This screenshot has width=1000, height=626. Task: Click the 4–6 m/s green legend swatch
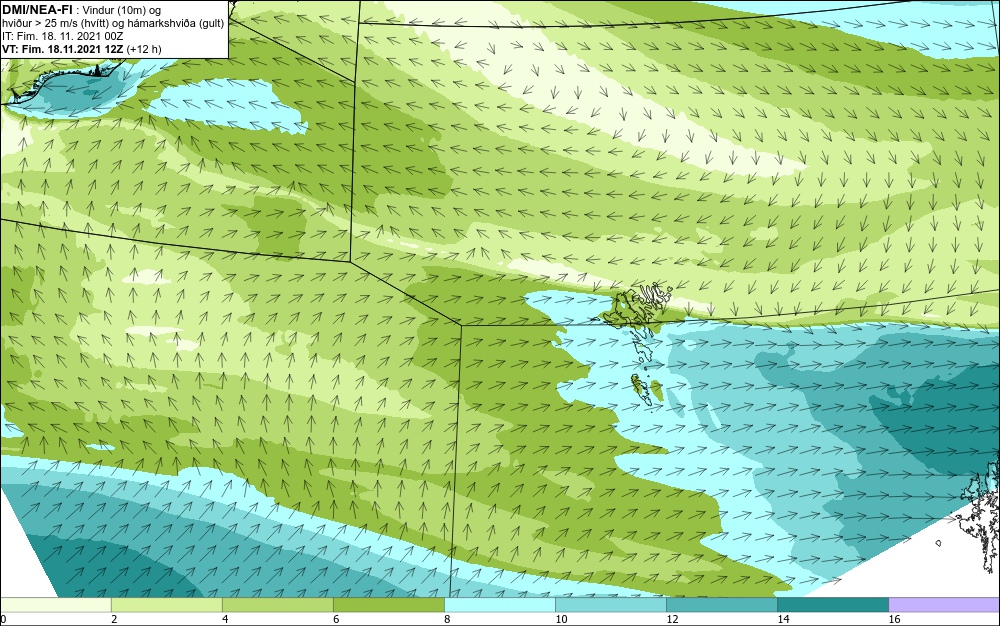pos(277,605)
